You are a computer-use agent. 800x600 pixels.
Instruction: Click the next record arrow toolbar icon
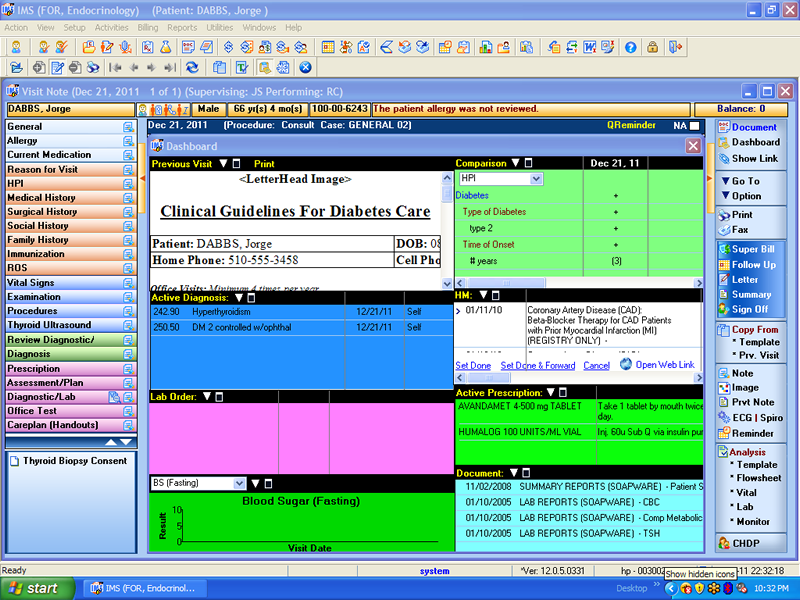(x=151, y=67)
